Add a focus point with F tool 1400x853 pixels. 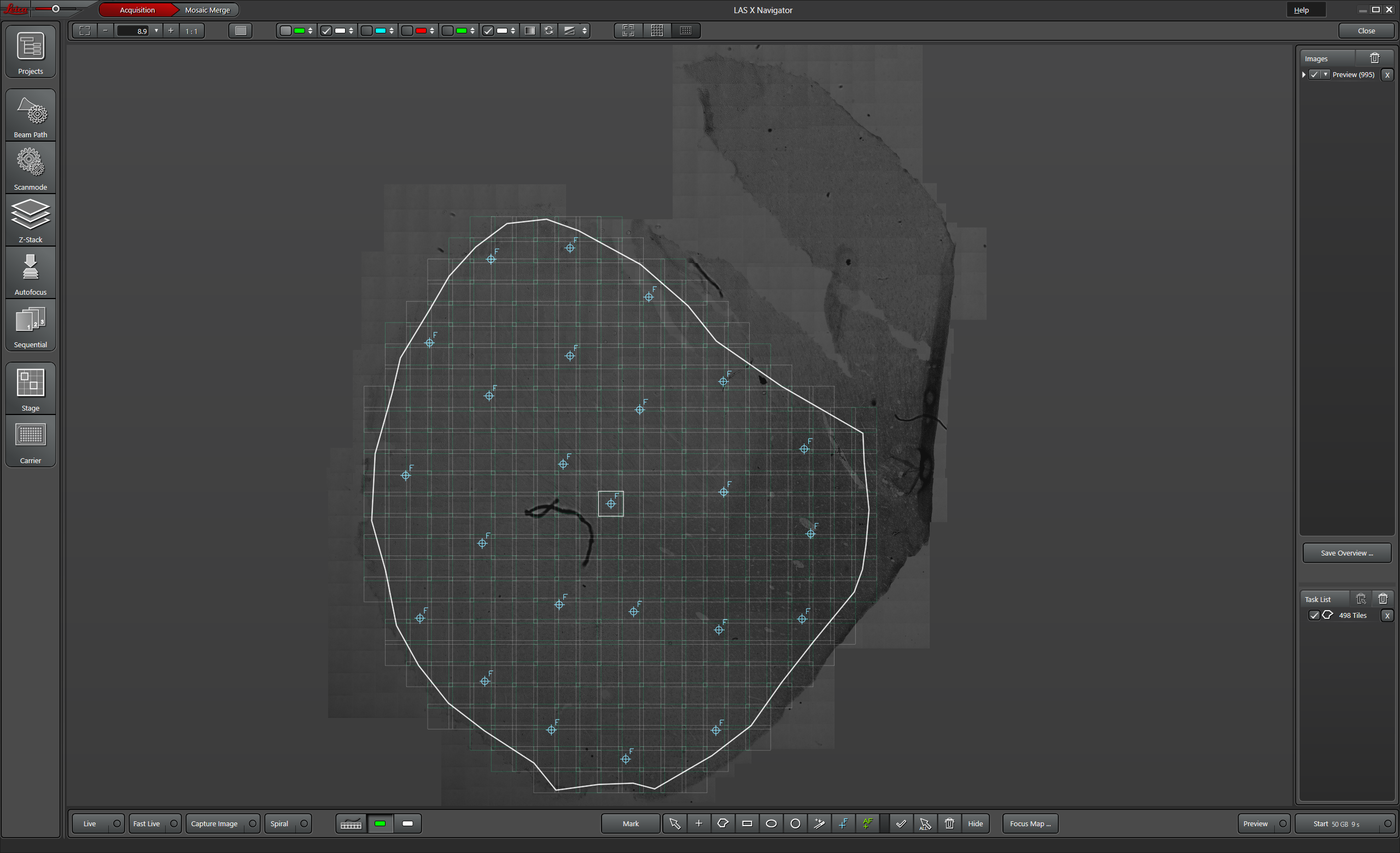coord(844,823)
